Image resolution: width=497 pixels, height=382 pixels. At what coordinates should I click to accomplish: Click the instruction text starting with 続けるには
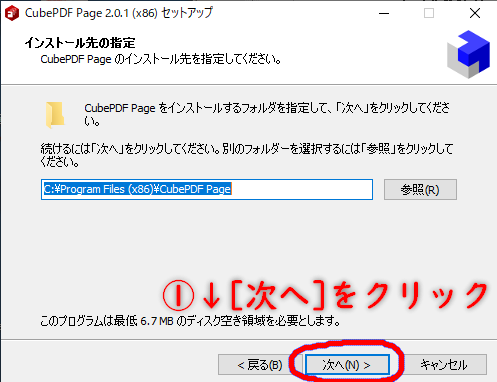[247, 155]
